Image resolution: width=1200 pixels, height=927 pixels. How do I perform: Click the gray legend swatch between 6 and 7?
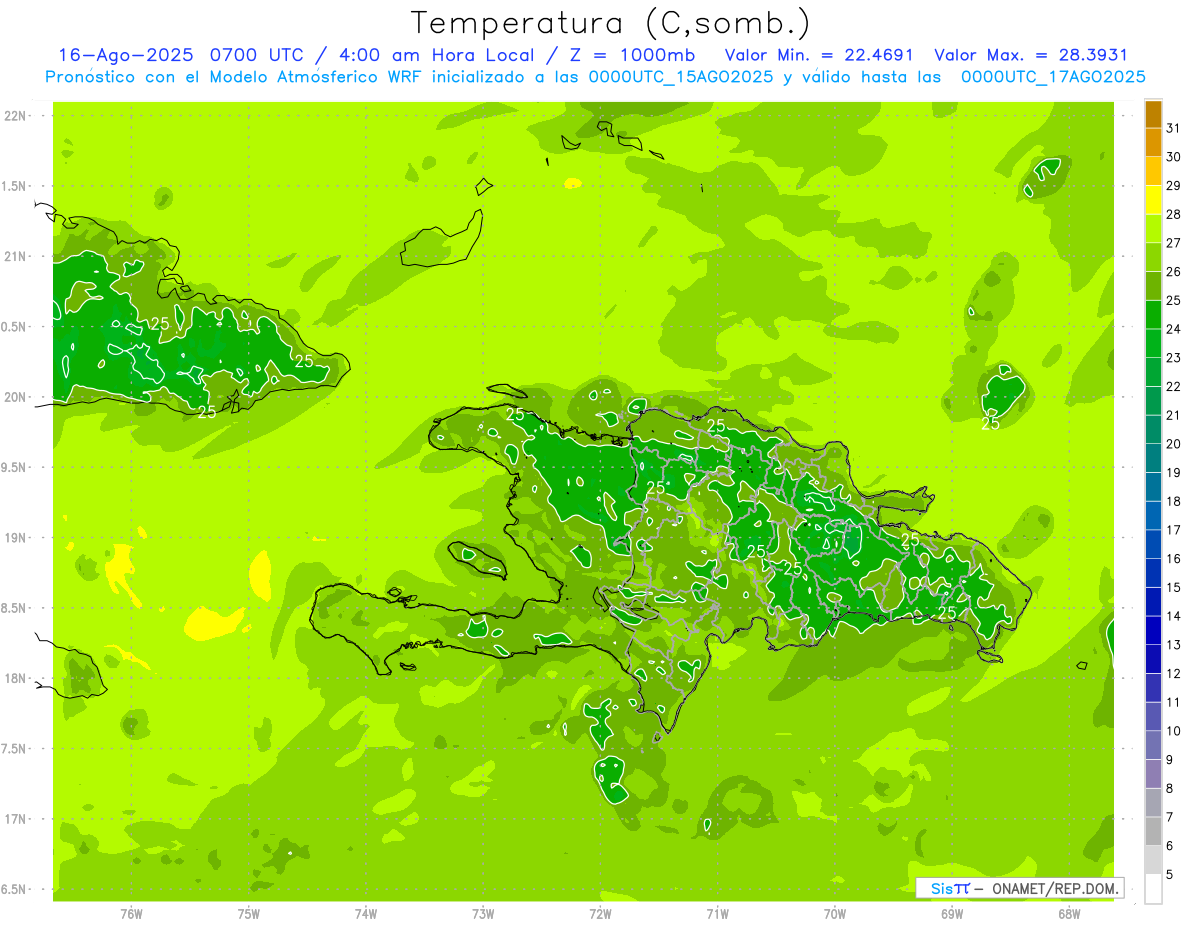point(1153,831)
